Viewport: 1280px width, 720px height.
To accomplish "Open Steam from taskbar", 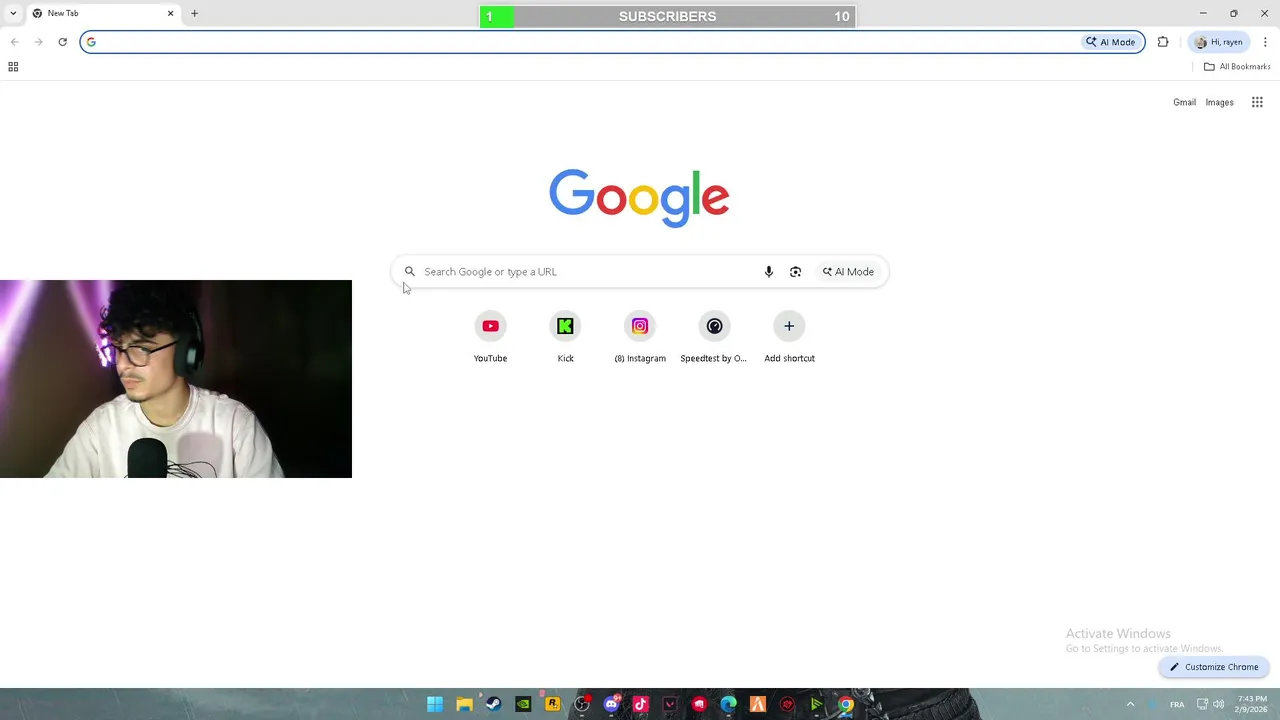I will pyautogui.click(x=493, y=704).
